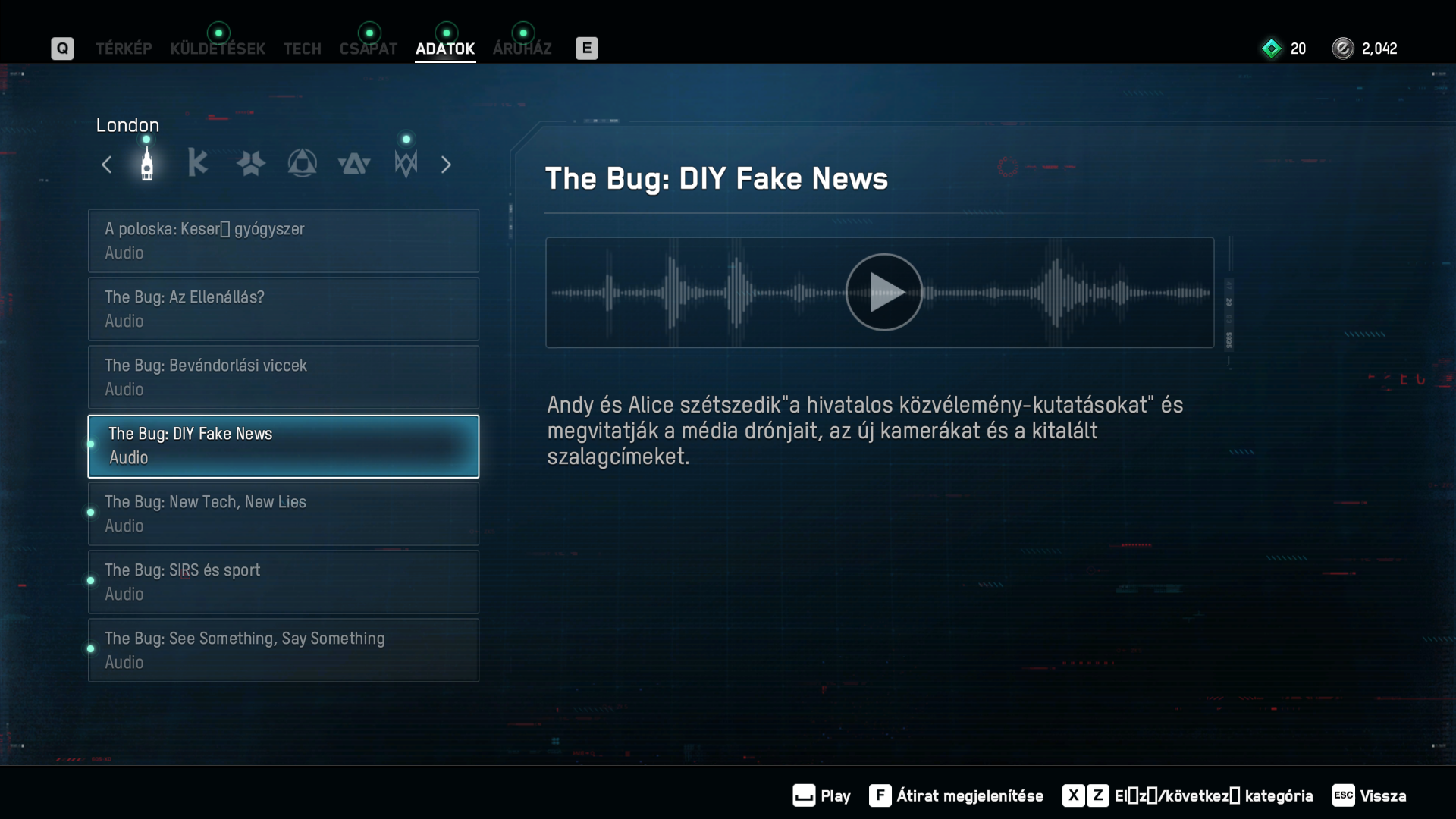
Task: Play the DIY Fake News audio
Action: 883,292
